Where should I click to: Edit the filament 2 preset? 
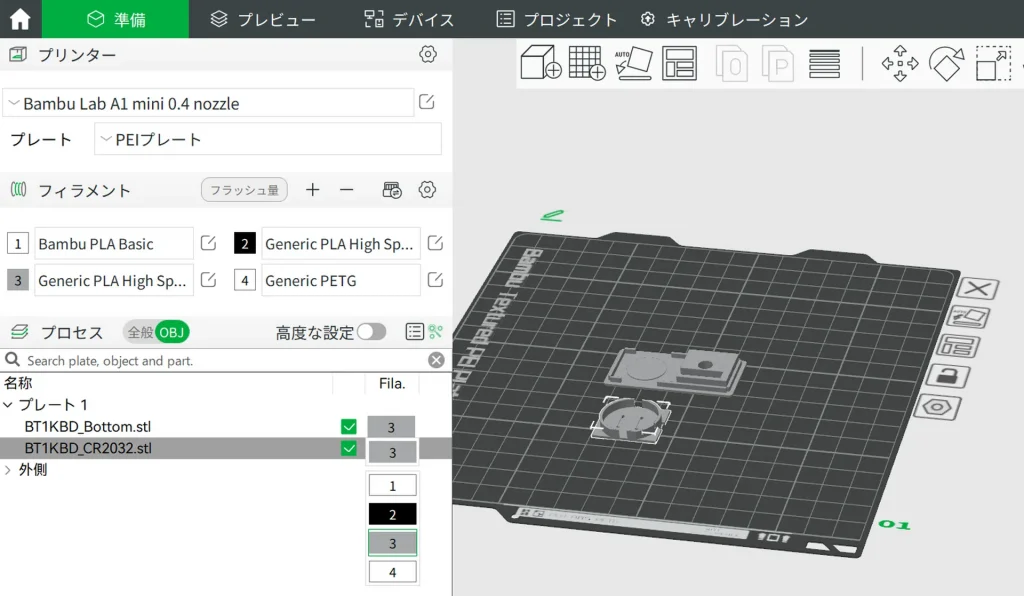tap(435, 243)
